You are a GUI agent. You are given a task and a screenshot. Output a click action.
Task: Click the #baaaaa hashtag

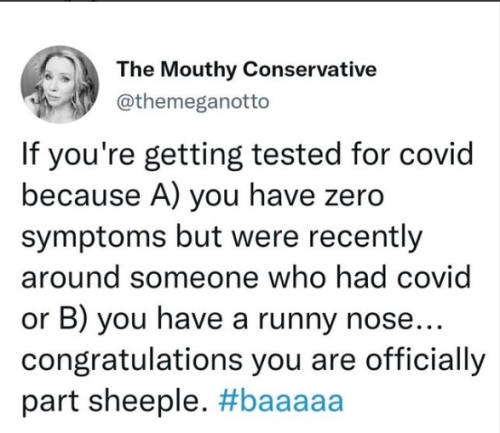pyautogui.click(x=281, y=400)
